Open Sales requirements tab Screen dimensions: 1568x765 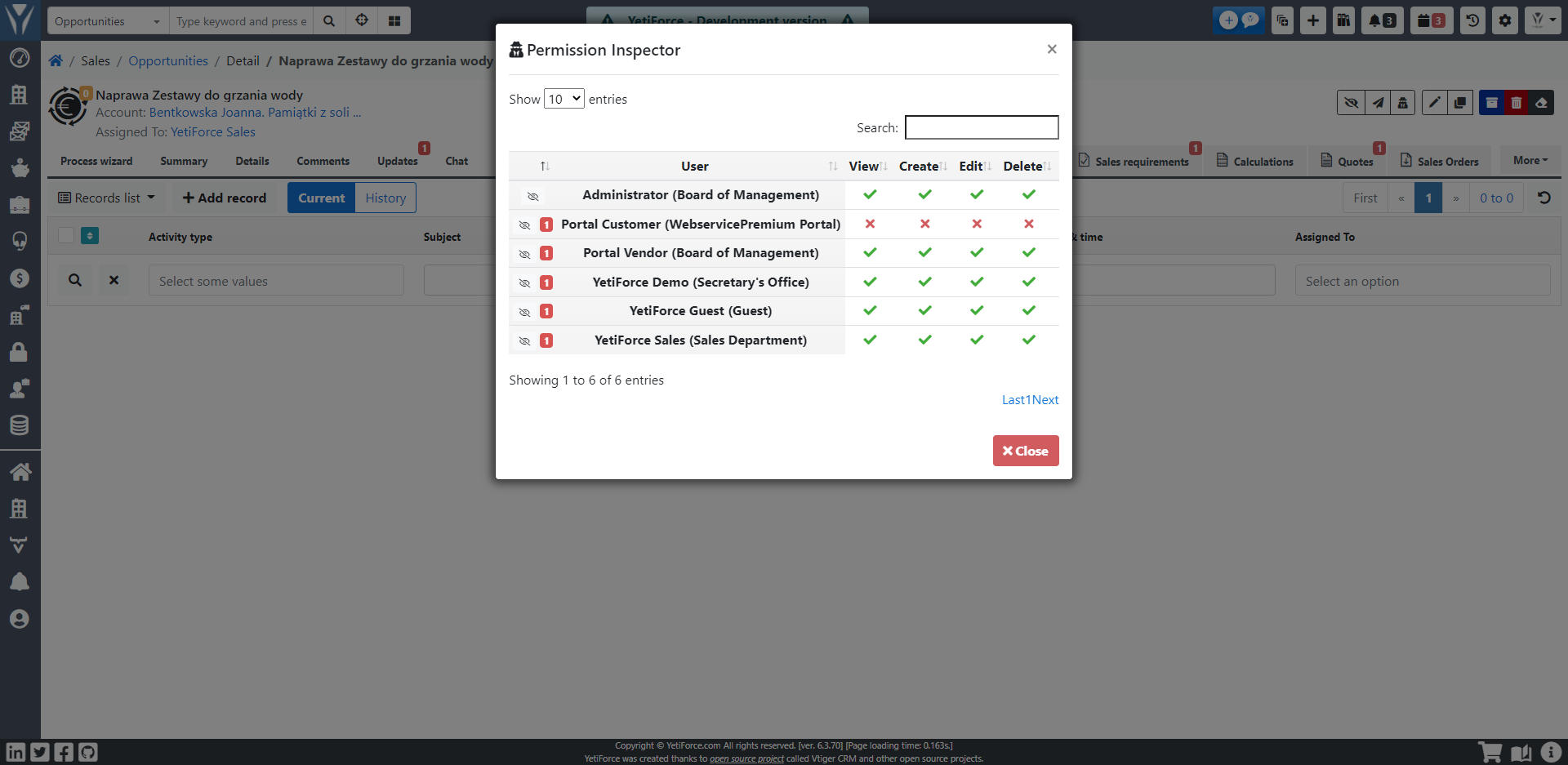tap(1134, 161)
